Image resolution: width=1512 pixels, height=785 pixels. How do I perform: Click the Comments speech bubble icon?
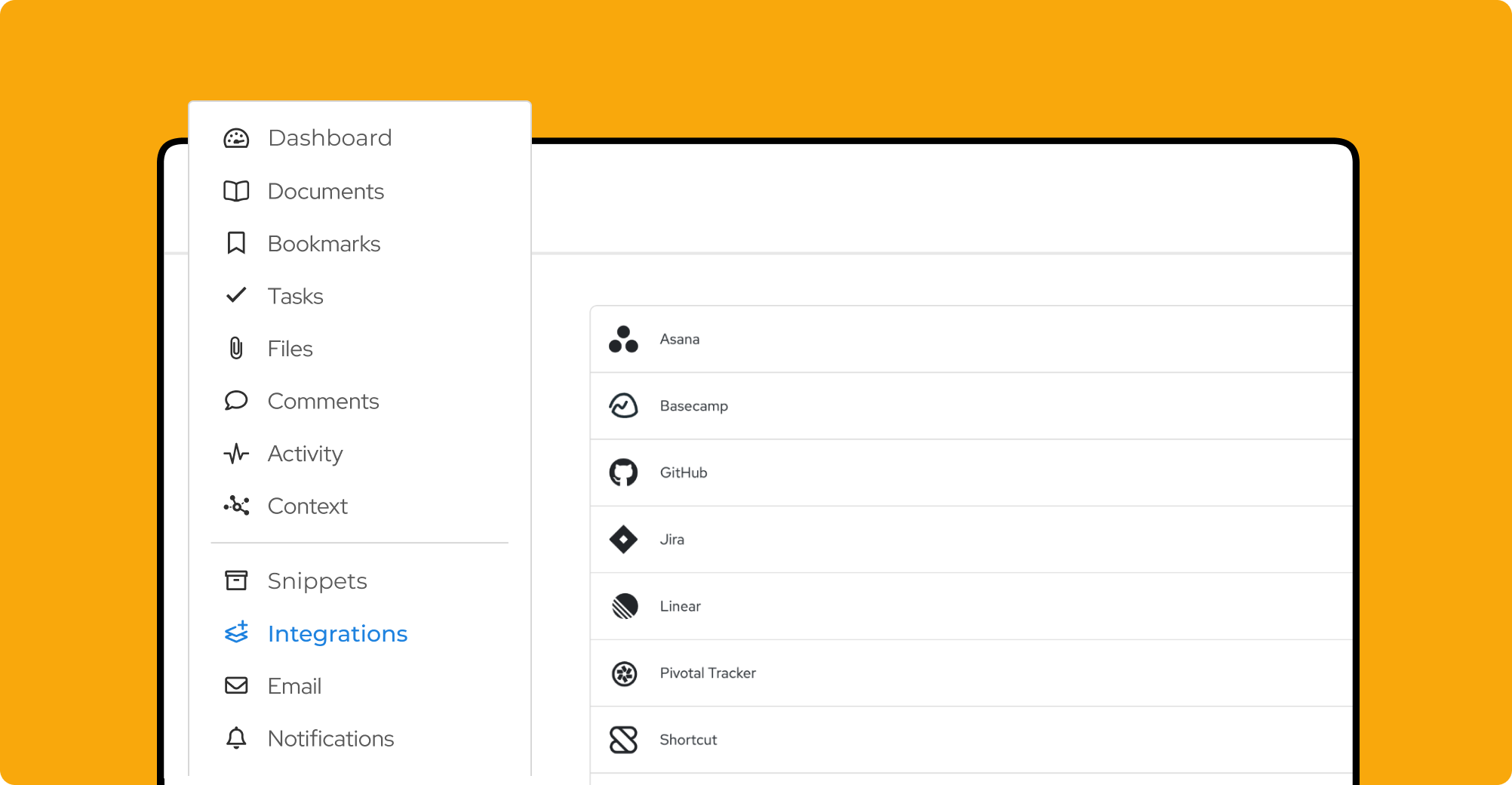(x=236, y=401)
